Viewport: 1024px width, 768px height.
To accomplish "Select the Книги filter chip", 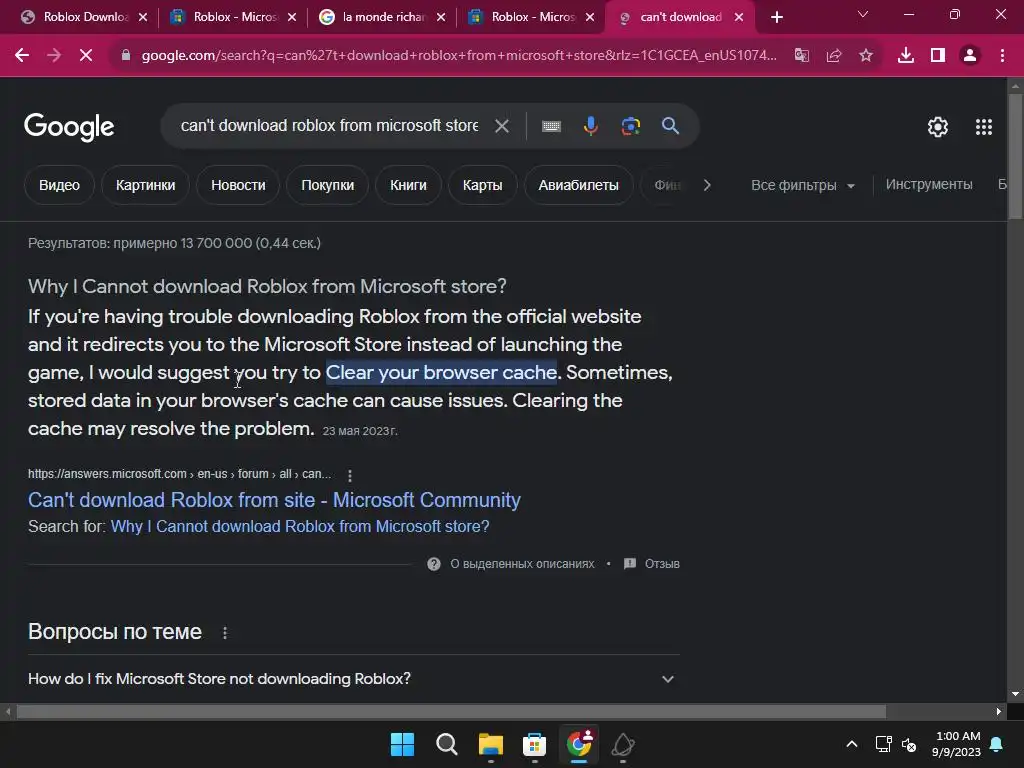I will (408, 185).
